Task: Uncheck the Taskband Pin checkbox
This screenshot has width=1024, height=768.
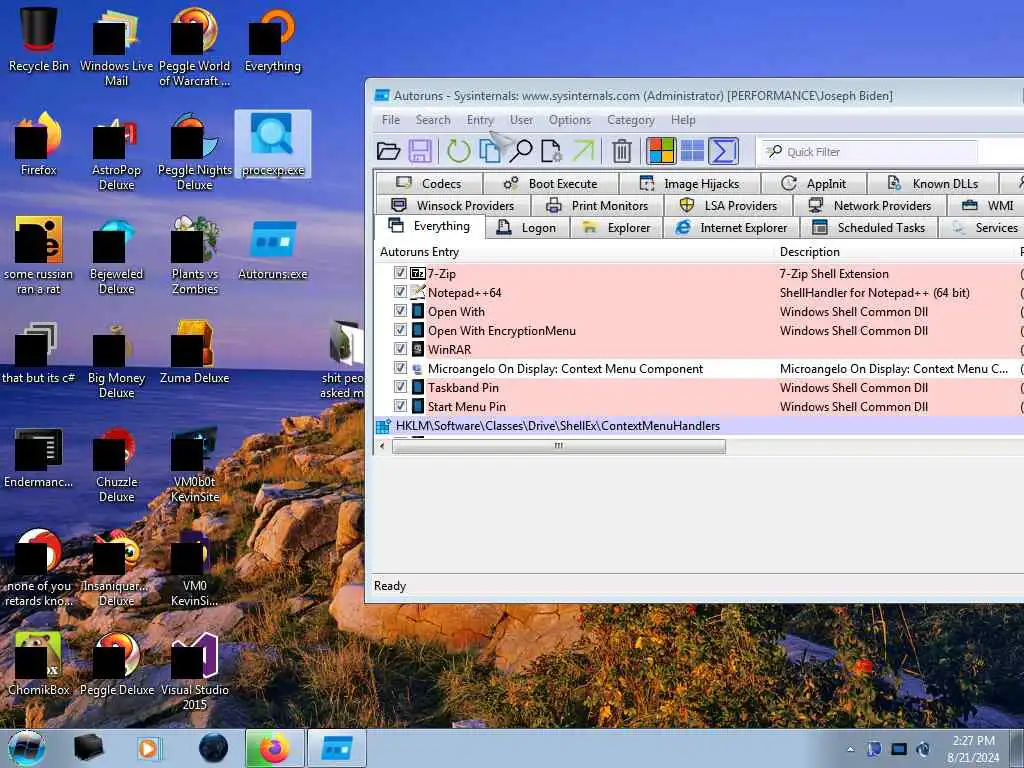Action: (400, 387)
